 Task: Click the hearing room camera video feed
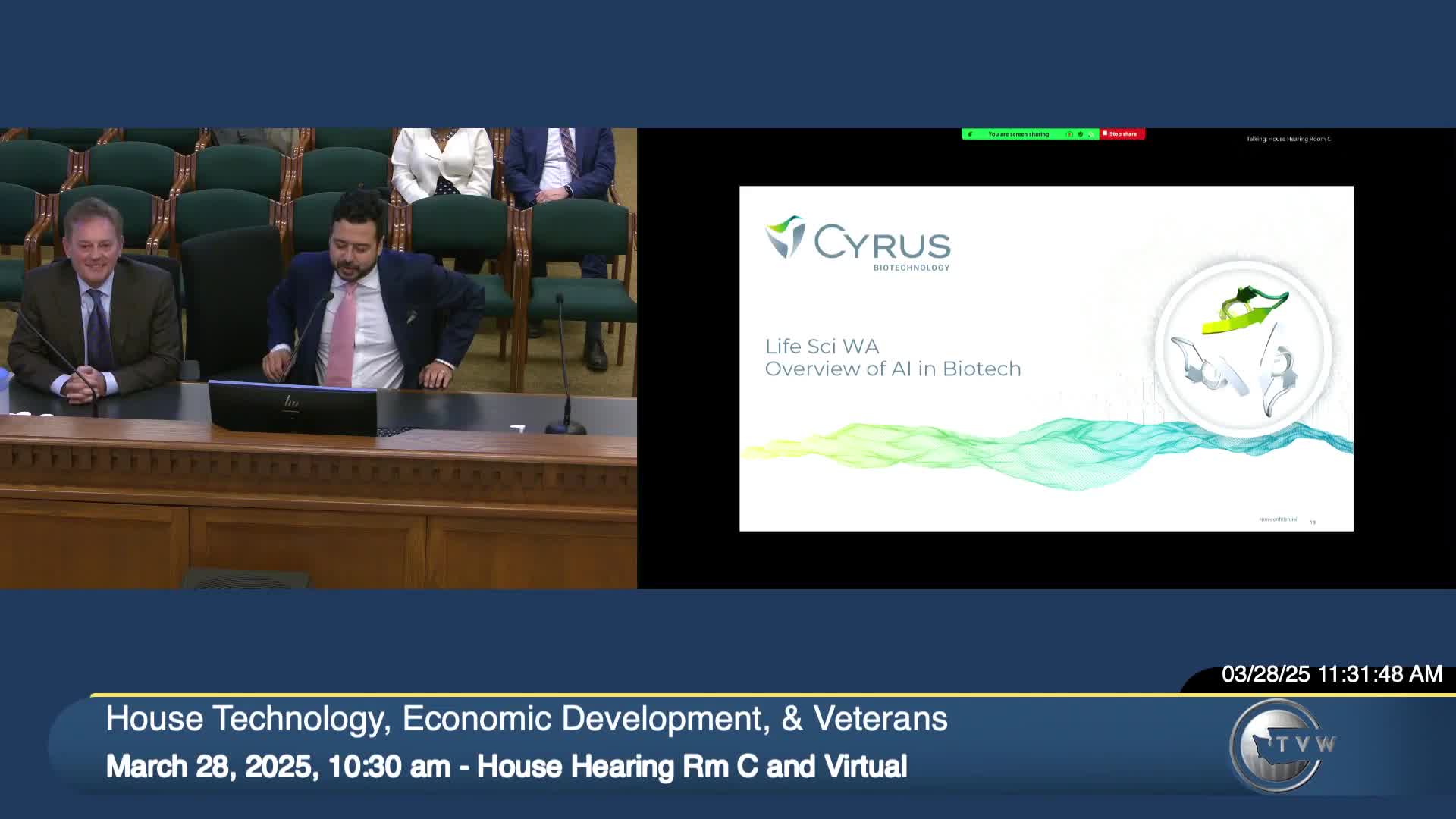click(318, 358)
